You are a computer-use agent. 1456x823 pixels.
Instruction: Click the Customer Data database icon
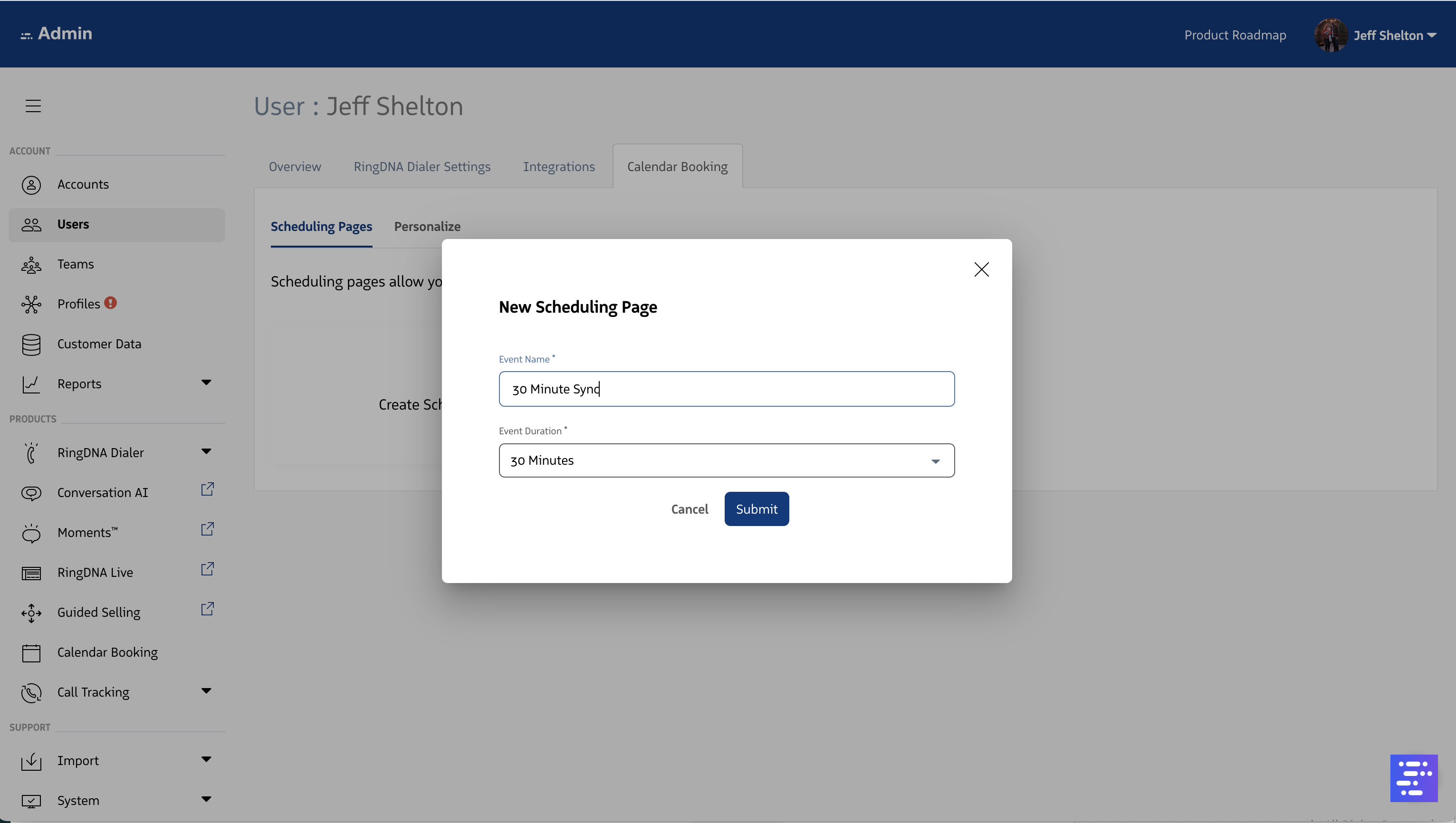(x=31, y=344)
